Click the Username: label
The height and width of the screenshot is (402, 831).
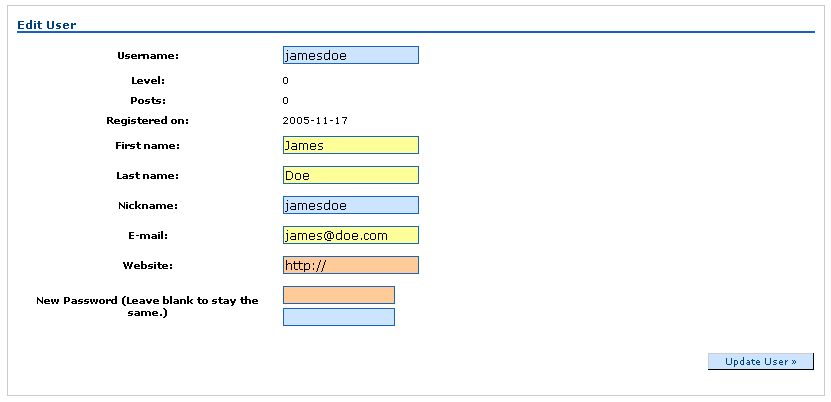148,56
